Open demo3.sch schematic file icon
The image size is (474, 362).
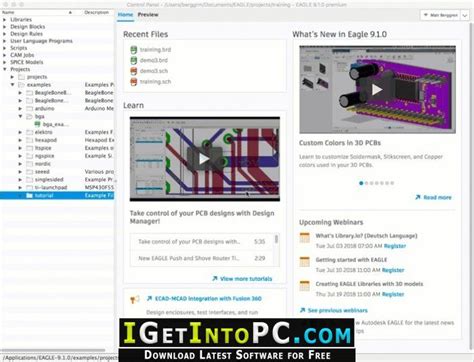pos(134,71)
